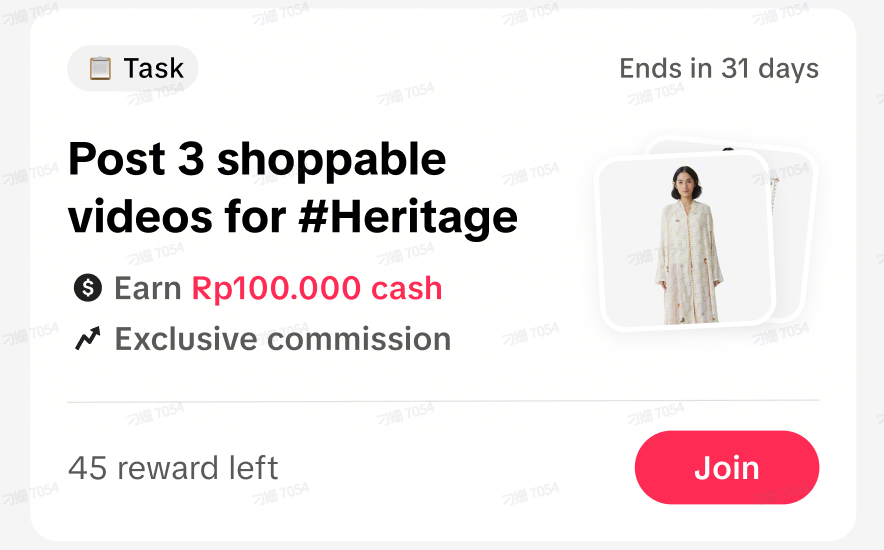
Task: Select the word commission in the benefits line
Action: click(360, 340)
